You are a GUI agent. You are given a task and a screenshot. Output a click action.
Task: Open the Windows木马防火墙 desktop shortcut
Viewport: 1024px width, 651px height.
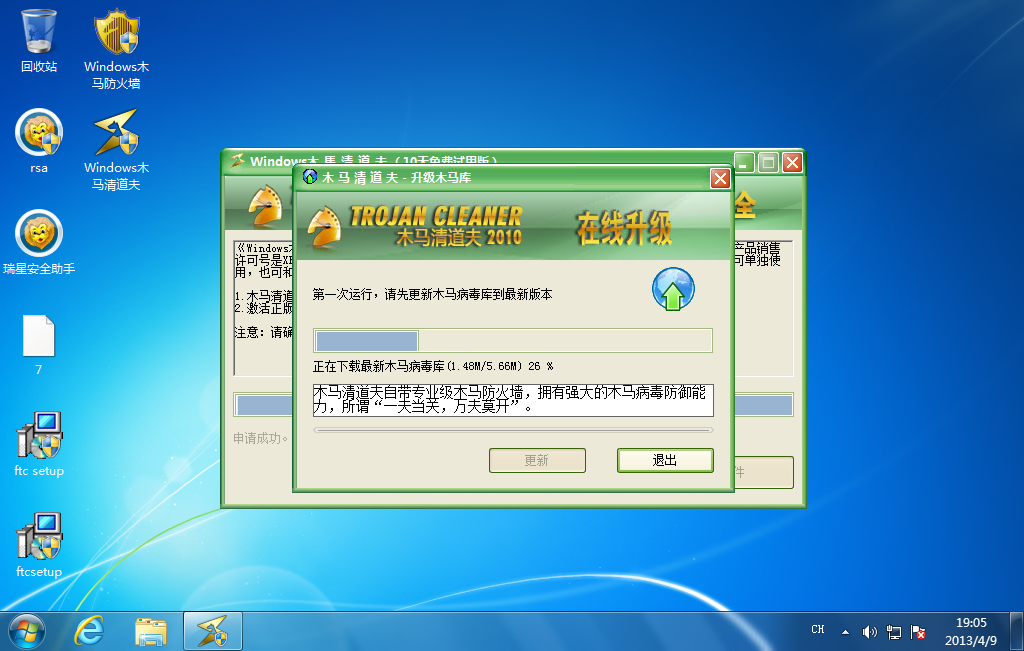tap(116, 49)
